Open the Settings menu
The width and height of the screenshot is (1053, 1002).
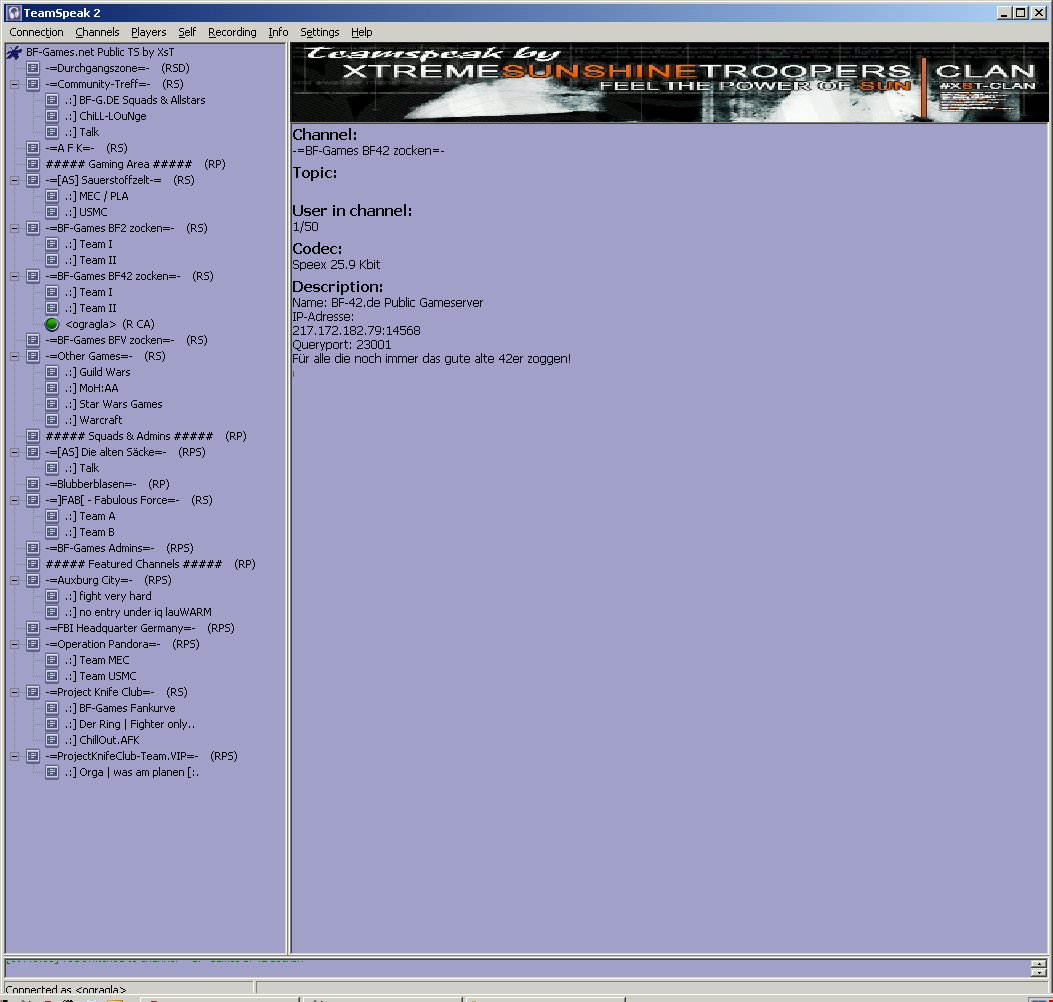[x=320, y=32]
